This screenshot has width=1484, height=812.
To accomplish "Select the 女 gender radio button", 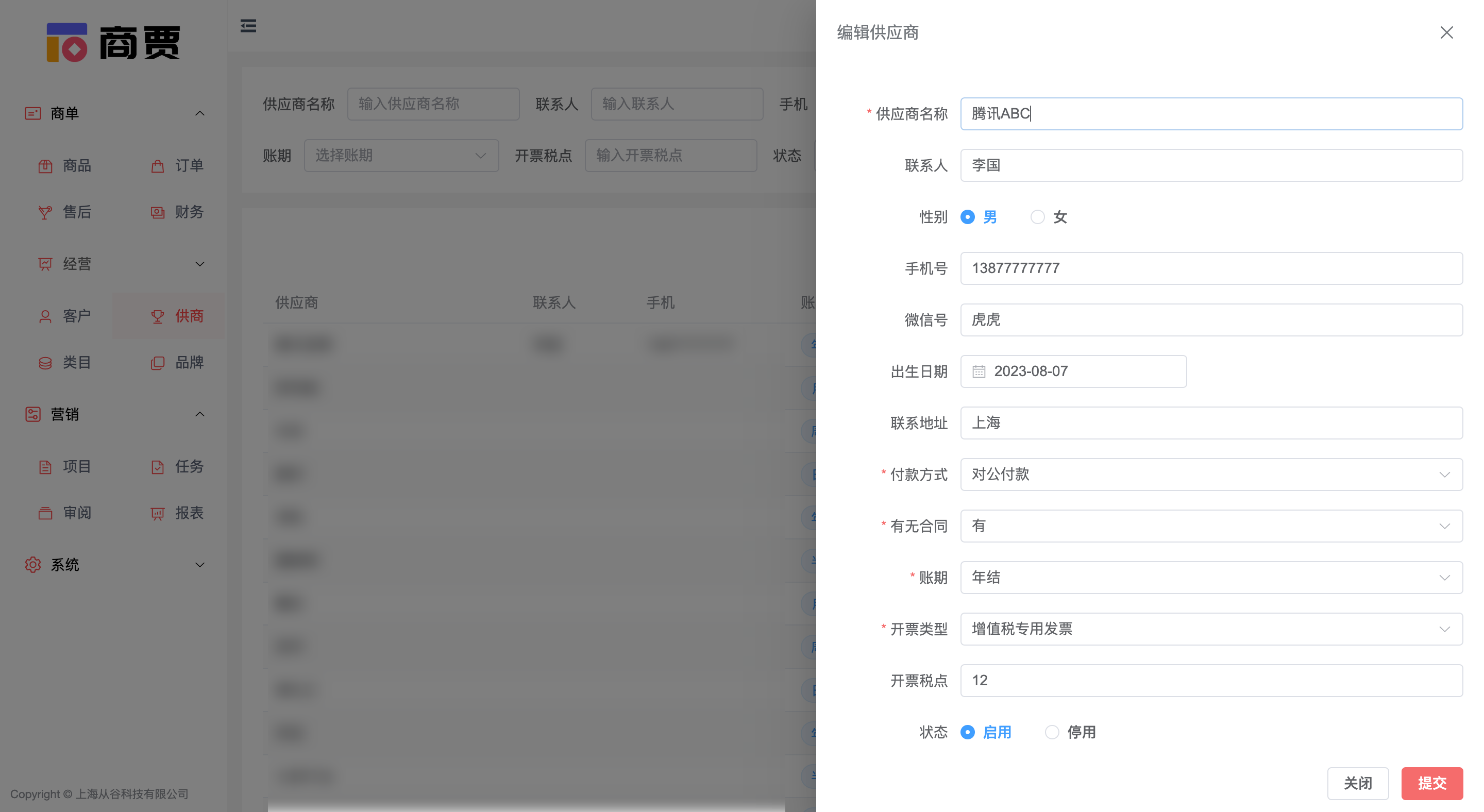I will (x=1038, y=217).
